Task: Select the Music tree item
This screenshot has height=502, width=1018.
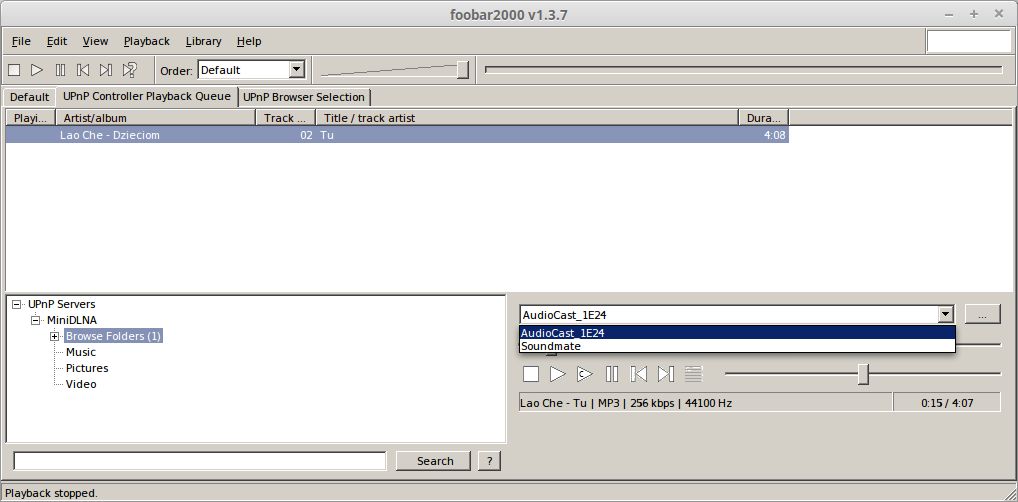Action: pyautogui.click(x=81, y=352)
